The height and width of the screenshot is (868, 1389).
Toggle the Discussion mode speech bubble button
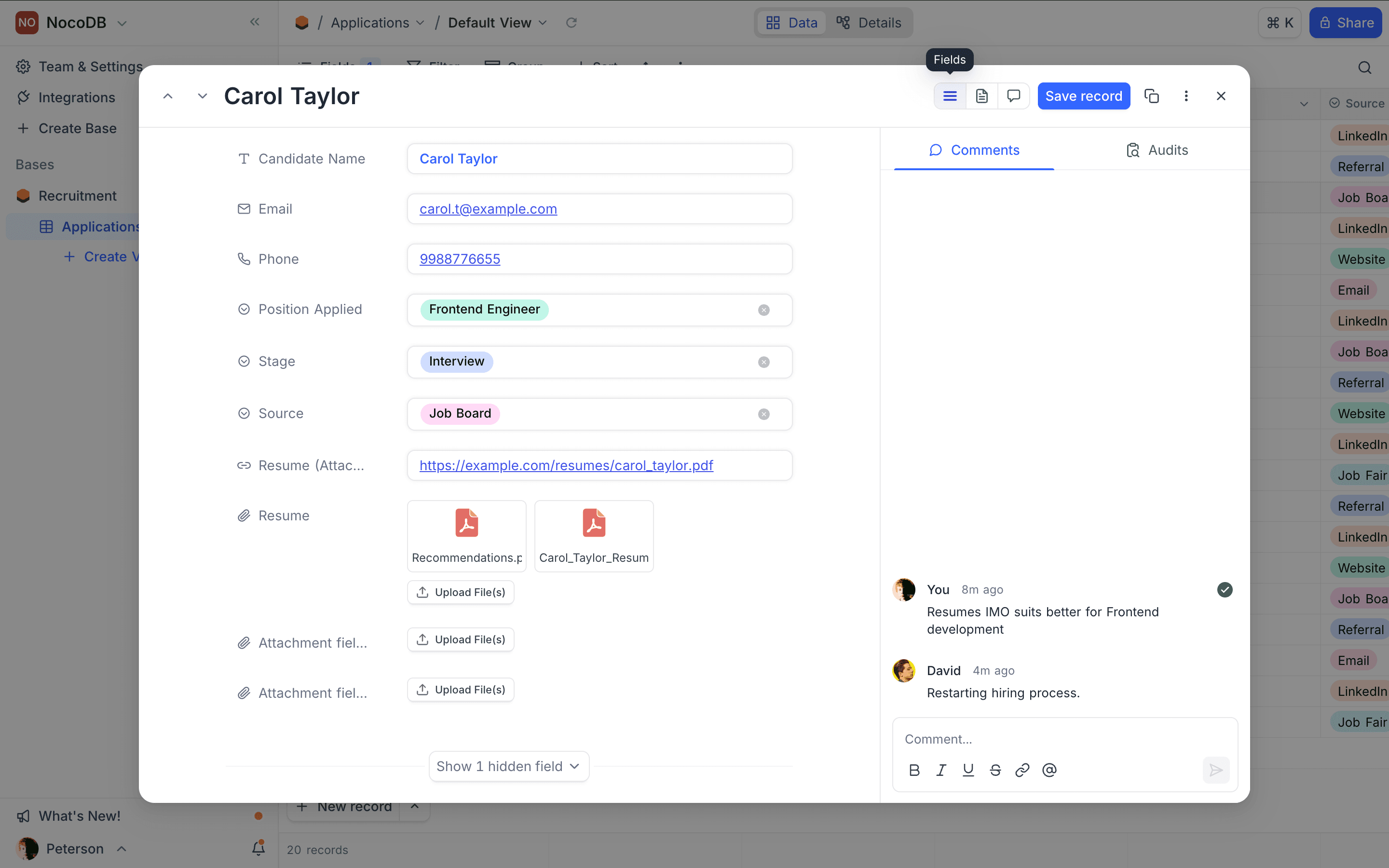[x=1013, y=96]
